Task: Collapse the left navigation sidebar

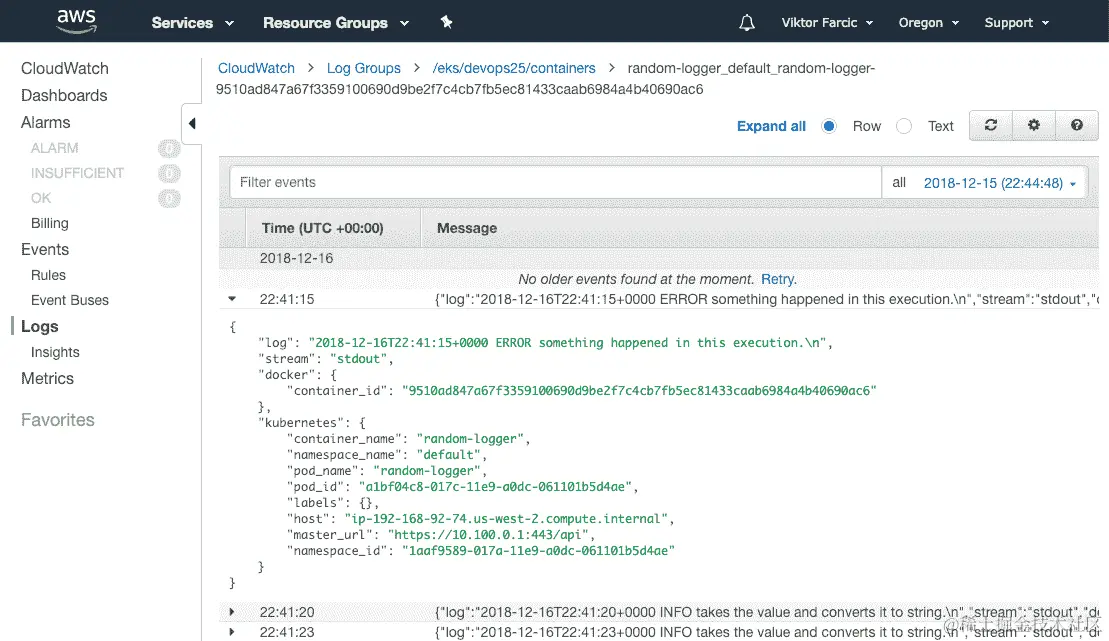Action: coord(192,124)
